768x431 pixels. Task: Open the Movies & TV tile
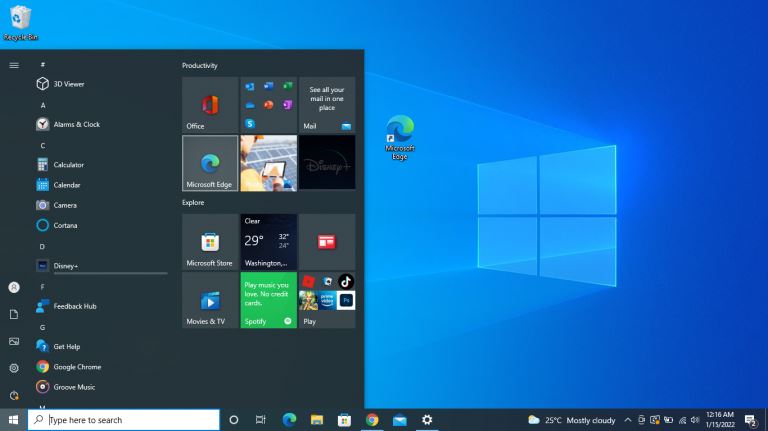point(210,300)
